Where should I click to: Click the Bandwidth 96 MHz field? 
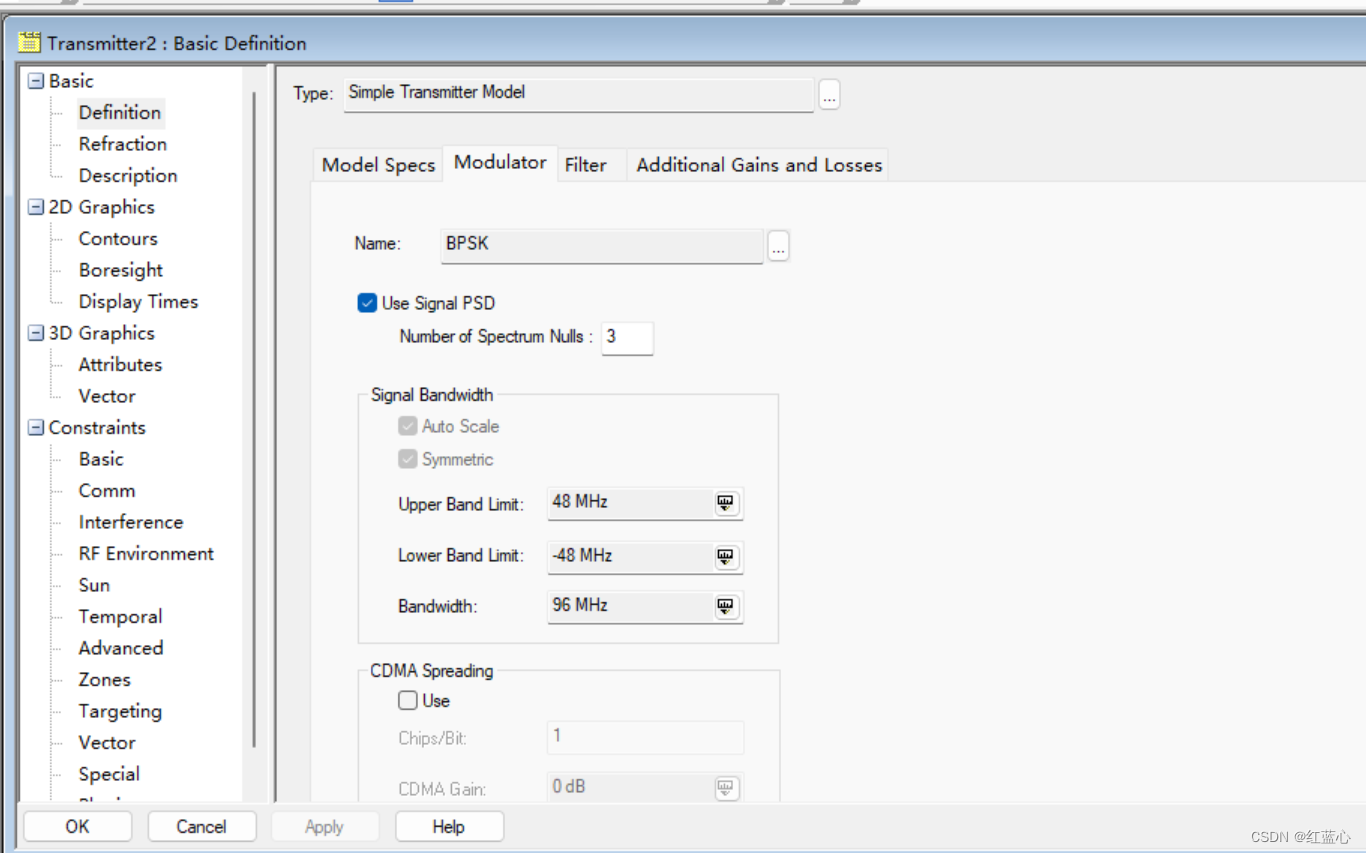tap(630, 606)
